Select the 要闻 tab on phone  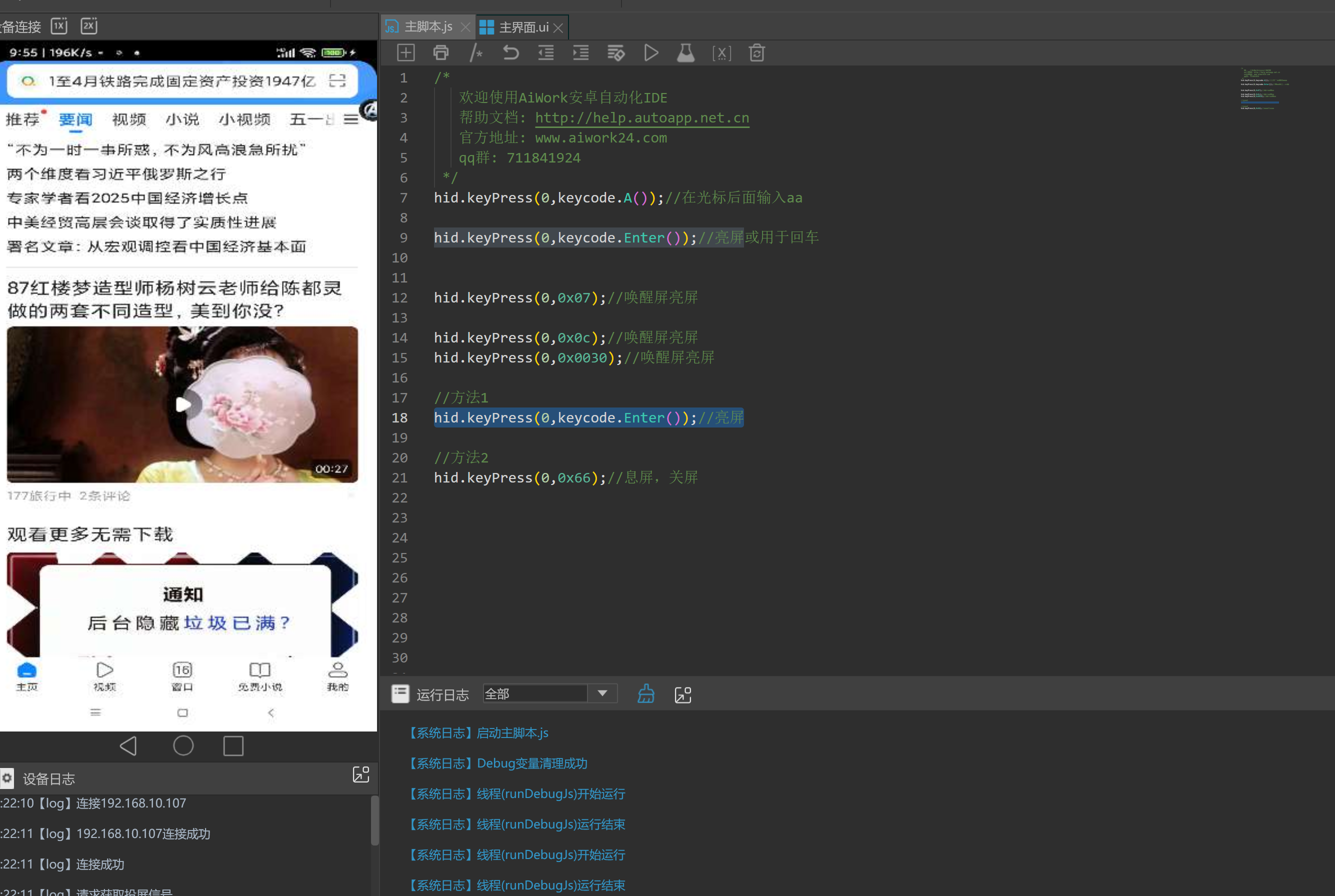pos(75,119)
